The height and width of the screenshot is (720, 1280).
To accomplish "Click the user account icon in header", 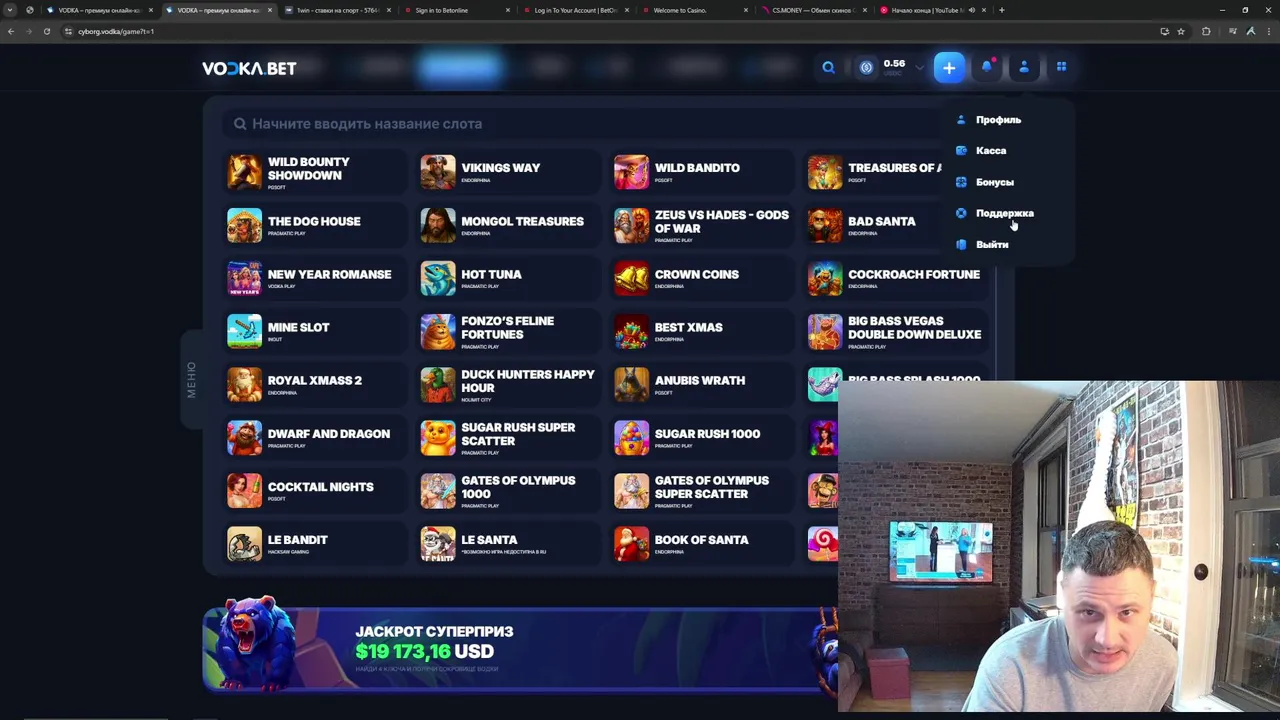I will [1024, 67].
